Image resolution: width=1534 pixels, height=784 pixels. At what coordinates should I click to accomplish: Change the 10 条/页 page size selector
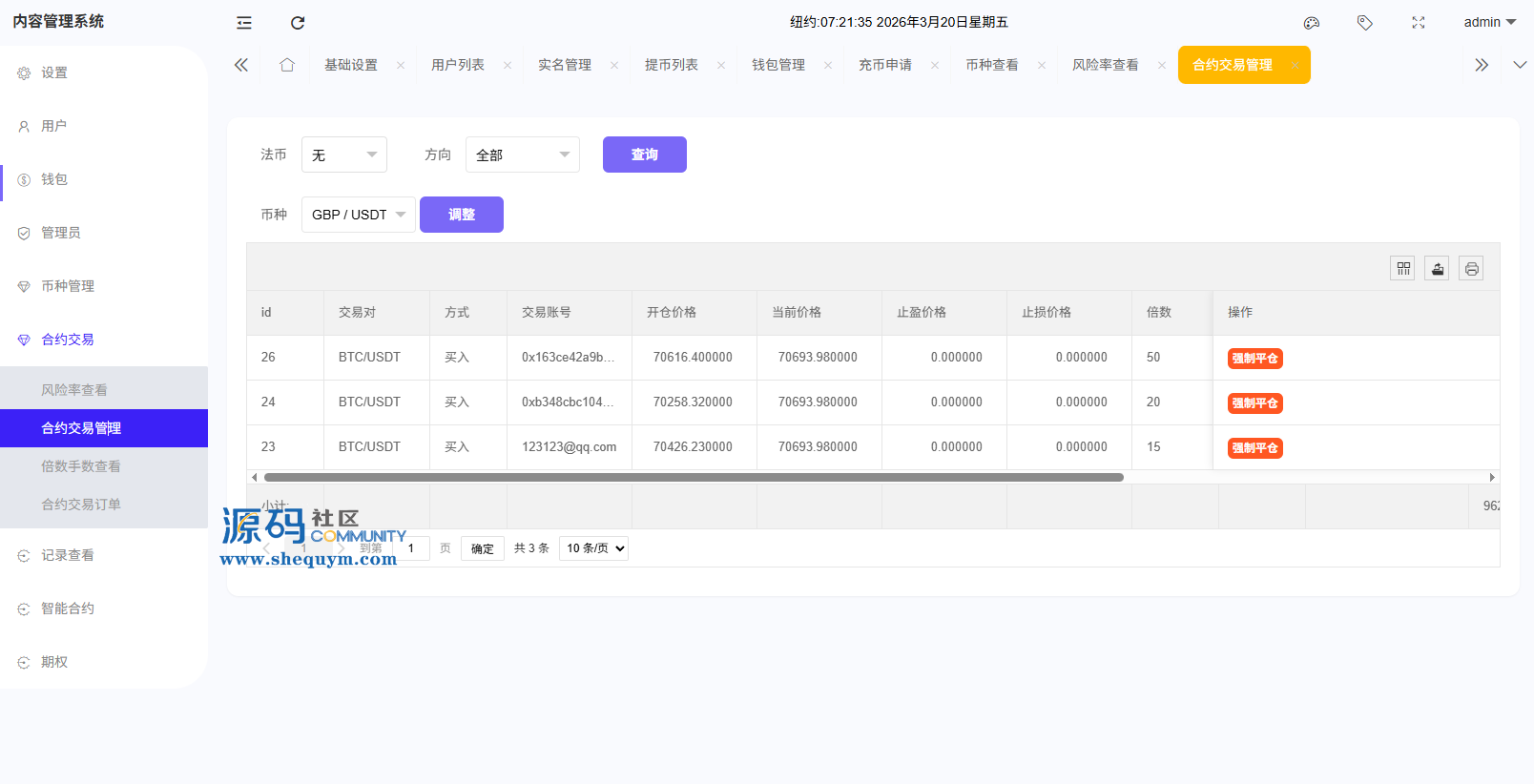pyautogui.click(x=593, y=548)
